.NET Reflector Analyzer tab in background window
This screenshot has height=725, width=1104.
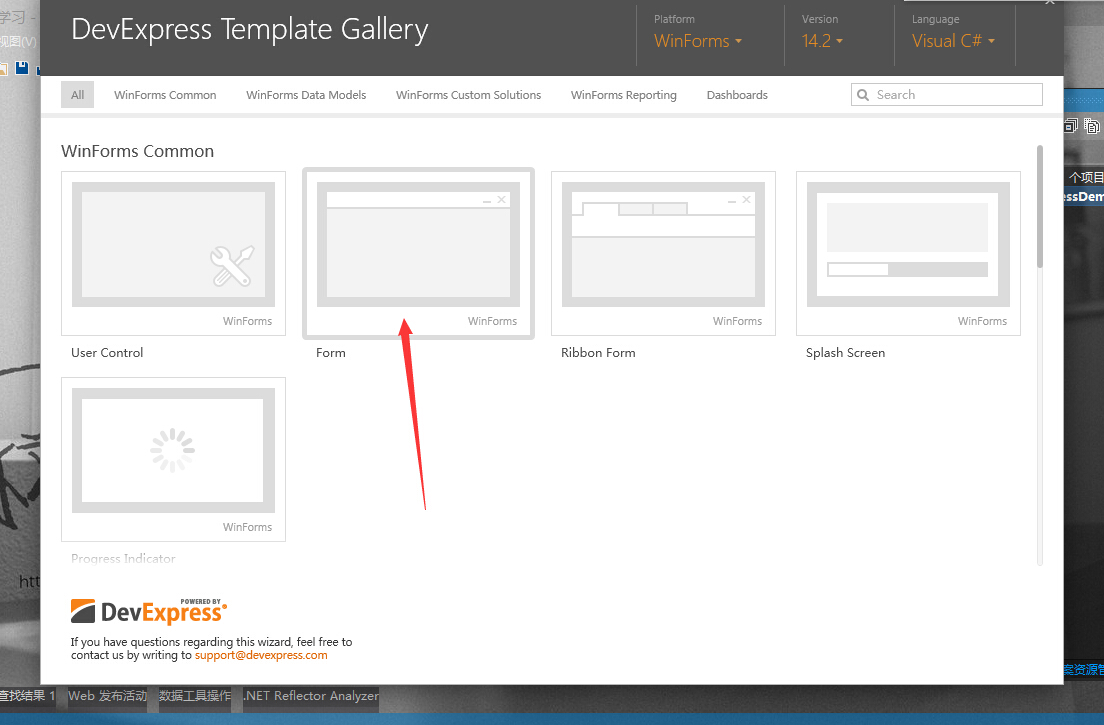[x=311, y=695]
